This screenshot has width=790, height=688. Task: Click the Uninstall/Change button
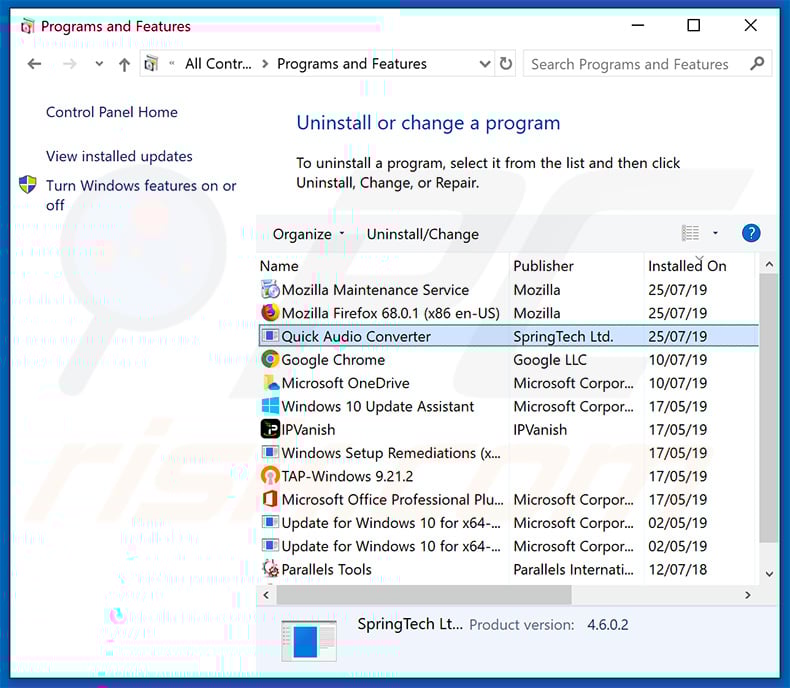point(422,234)
